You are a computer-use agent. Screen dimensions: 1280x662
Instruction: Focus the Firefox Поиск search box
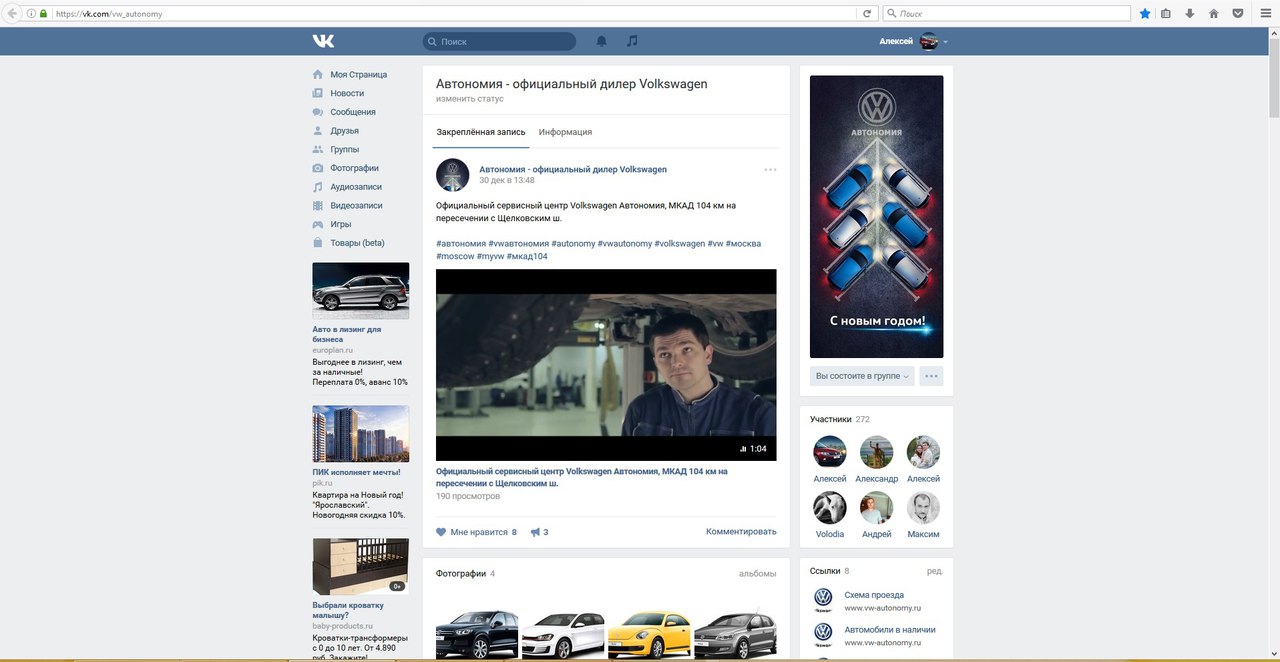[1007, 14]
